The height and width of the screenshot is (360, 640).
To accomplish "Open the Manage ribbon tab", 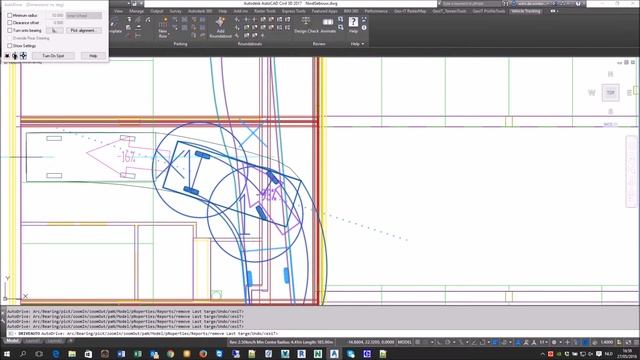I will (x=136, y=11).
